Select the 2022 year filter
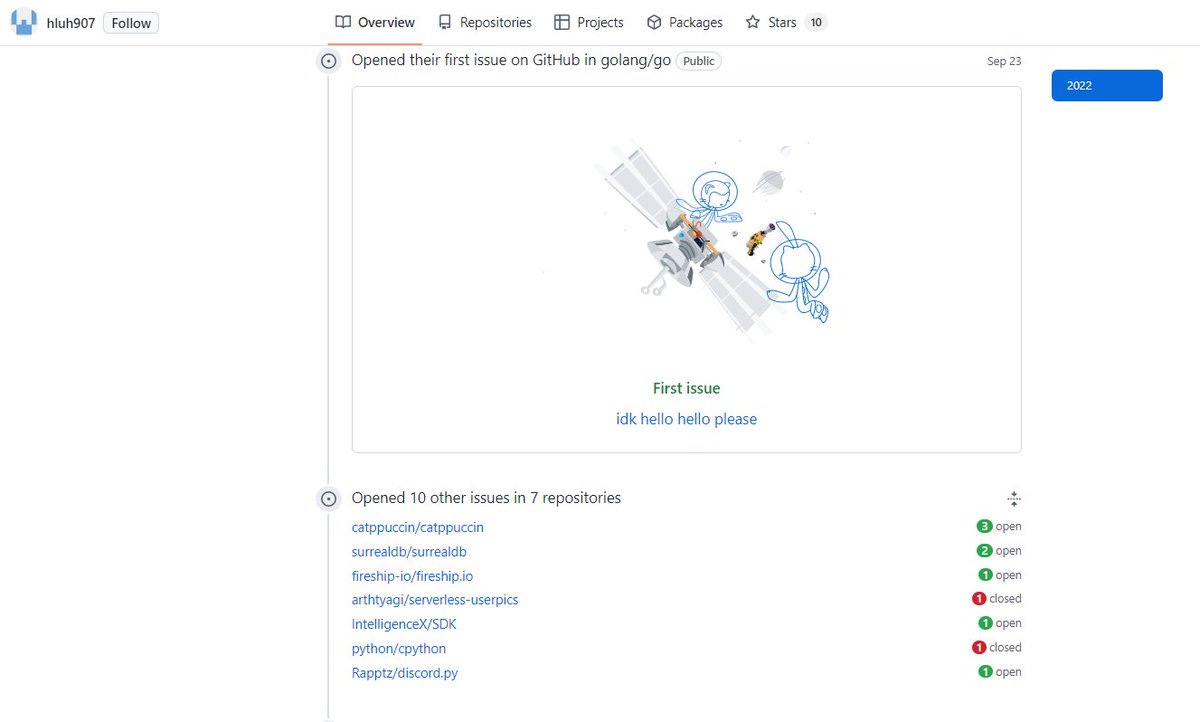The image size is (1200, 722). tap(1107, 85)
